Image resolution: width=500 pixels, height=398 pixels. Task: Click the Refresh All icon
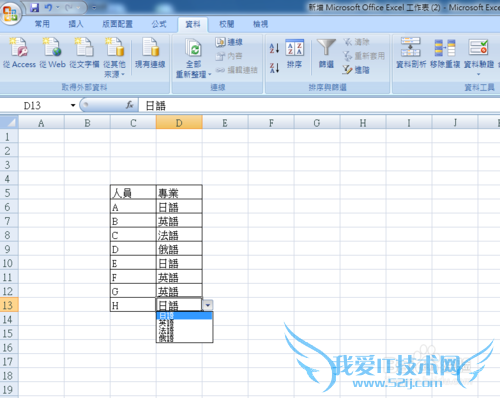point(194,49)
